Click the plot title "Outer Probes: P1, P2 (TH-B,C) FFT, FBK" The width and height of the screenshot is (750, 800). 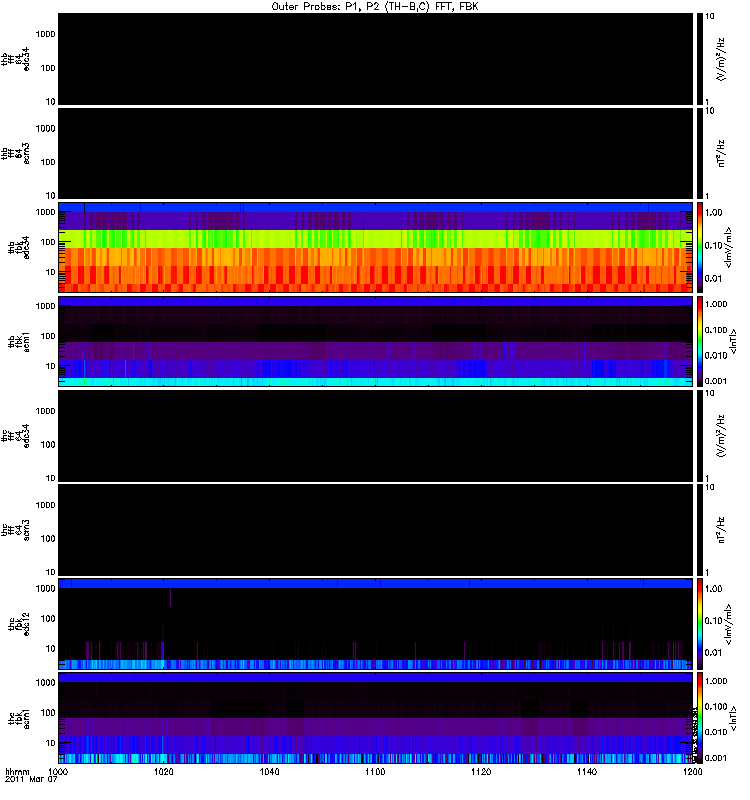click(375, 7)
